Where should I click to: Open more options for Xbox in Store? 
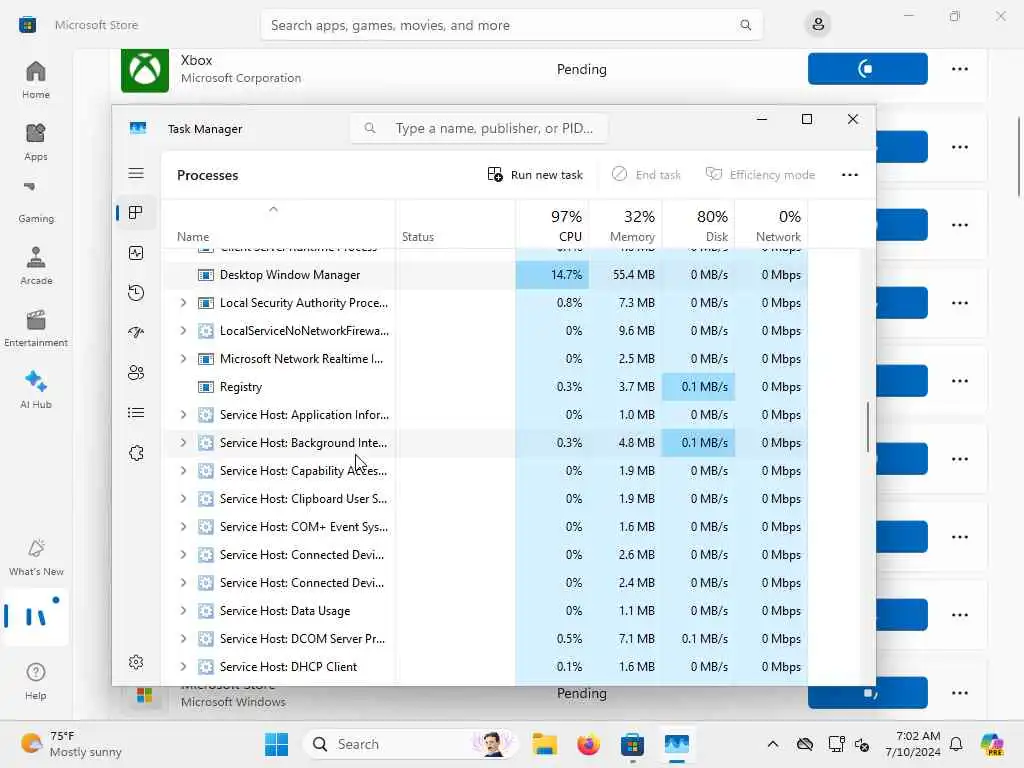coord(959,69)
